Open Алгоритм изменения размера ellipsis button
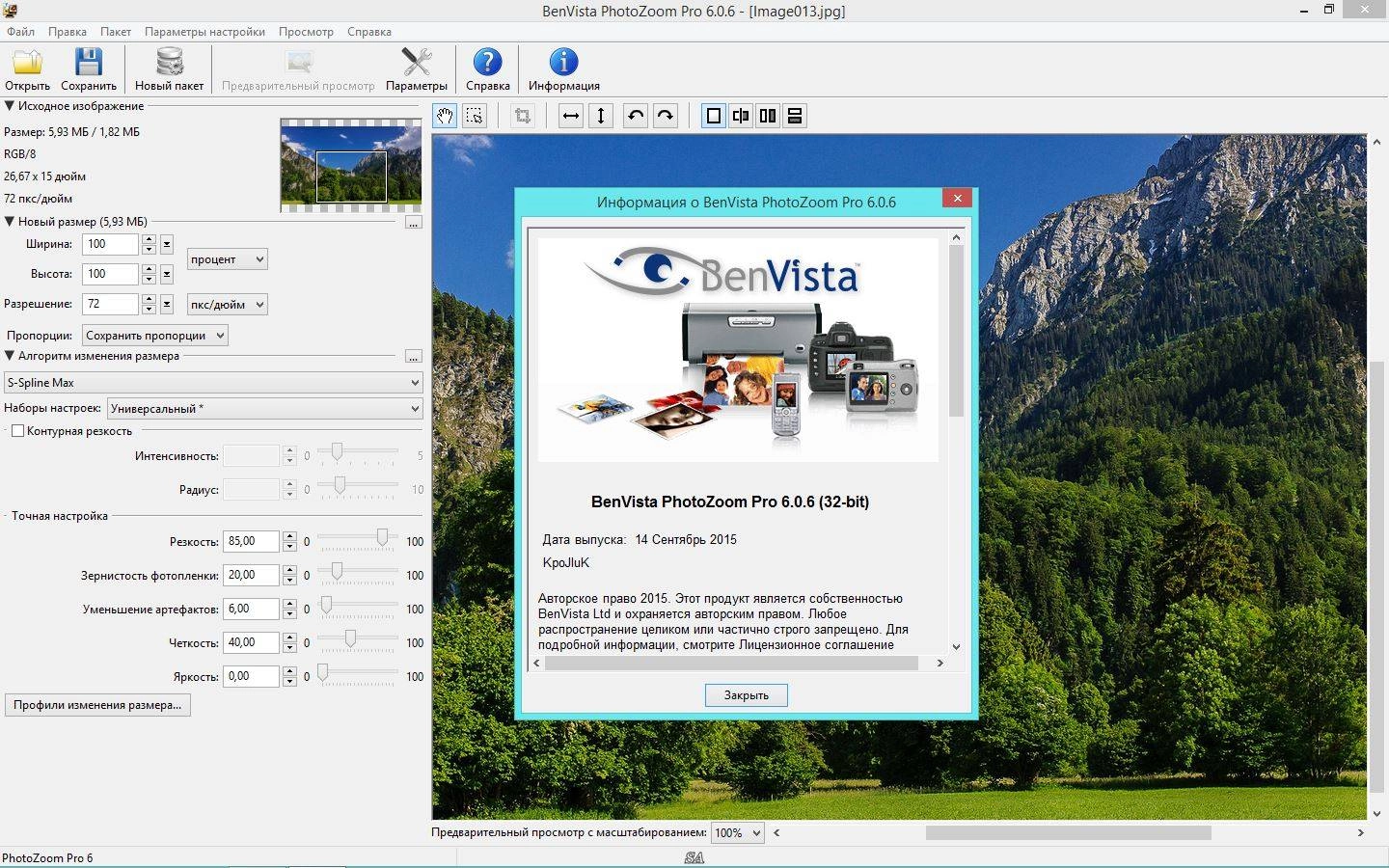Screen dimensions: 1389x868 click(x=413, y=357)
